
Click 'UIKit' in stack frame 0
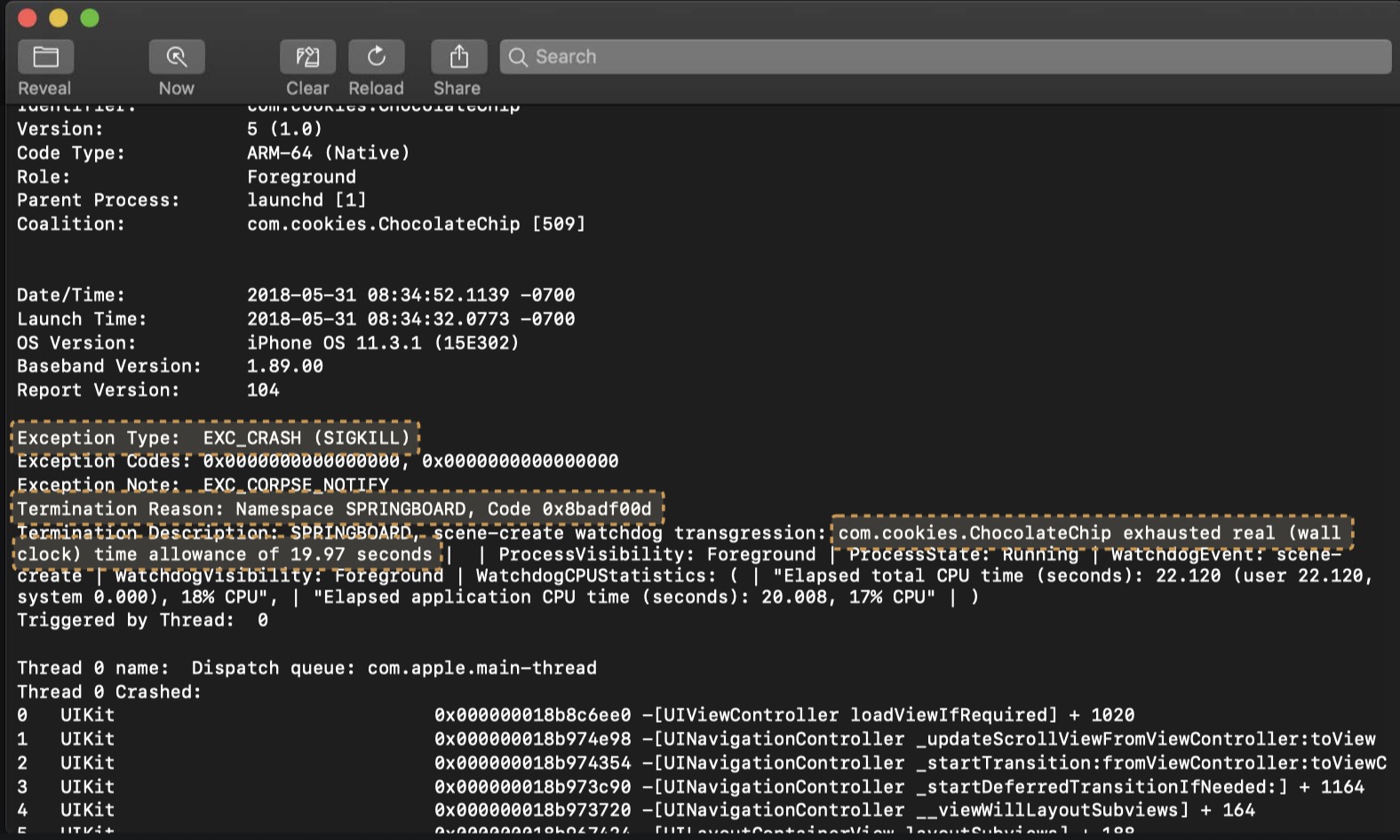pos(87,715)
